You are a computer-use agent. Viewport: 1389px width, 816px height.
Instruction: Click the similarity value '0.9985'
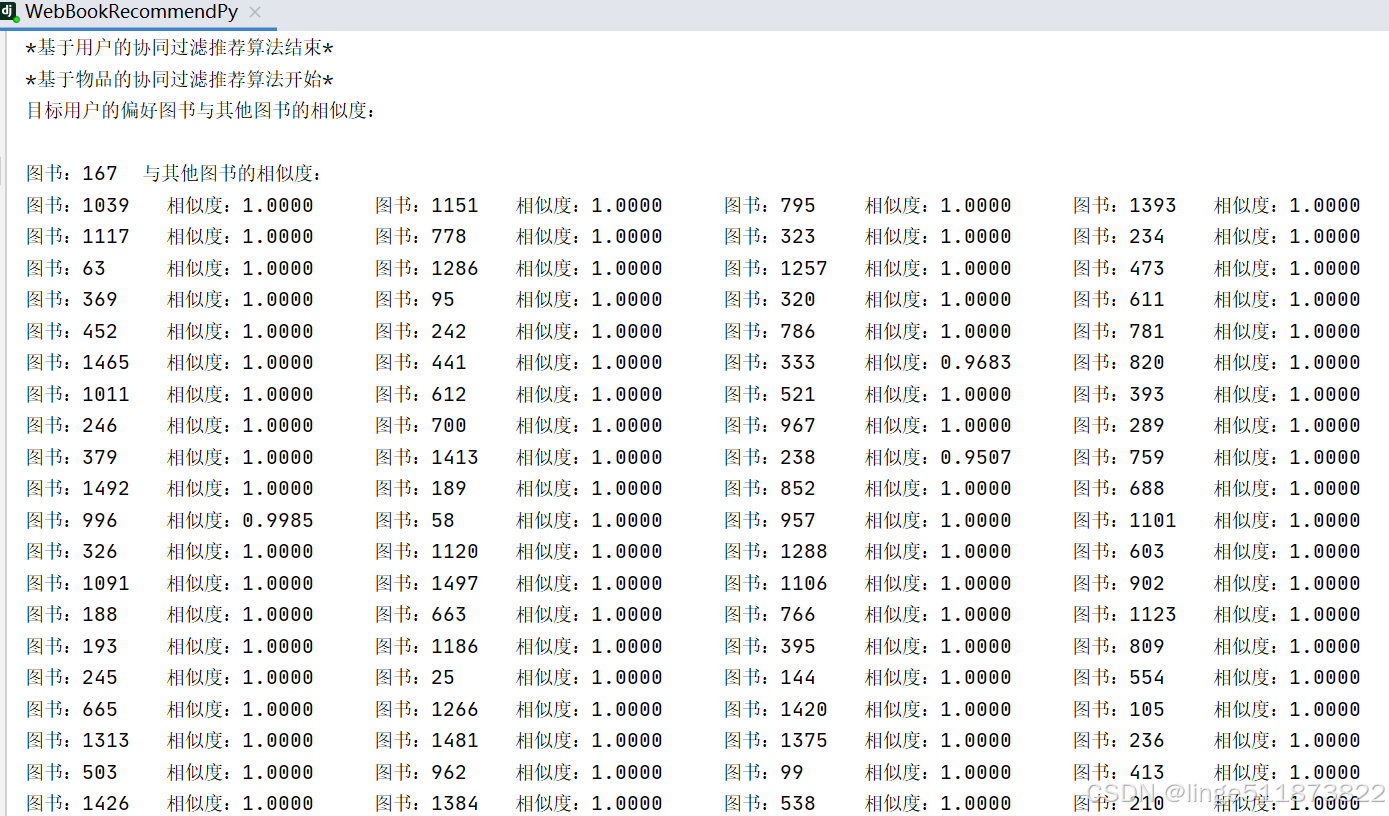278,520
